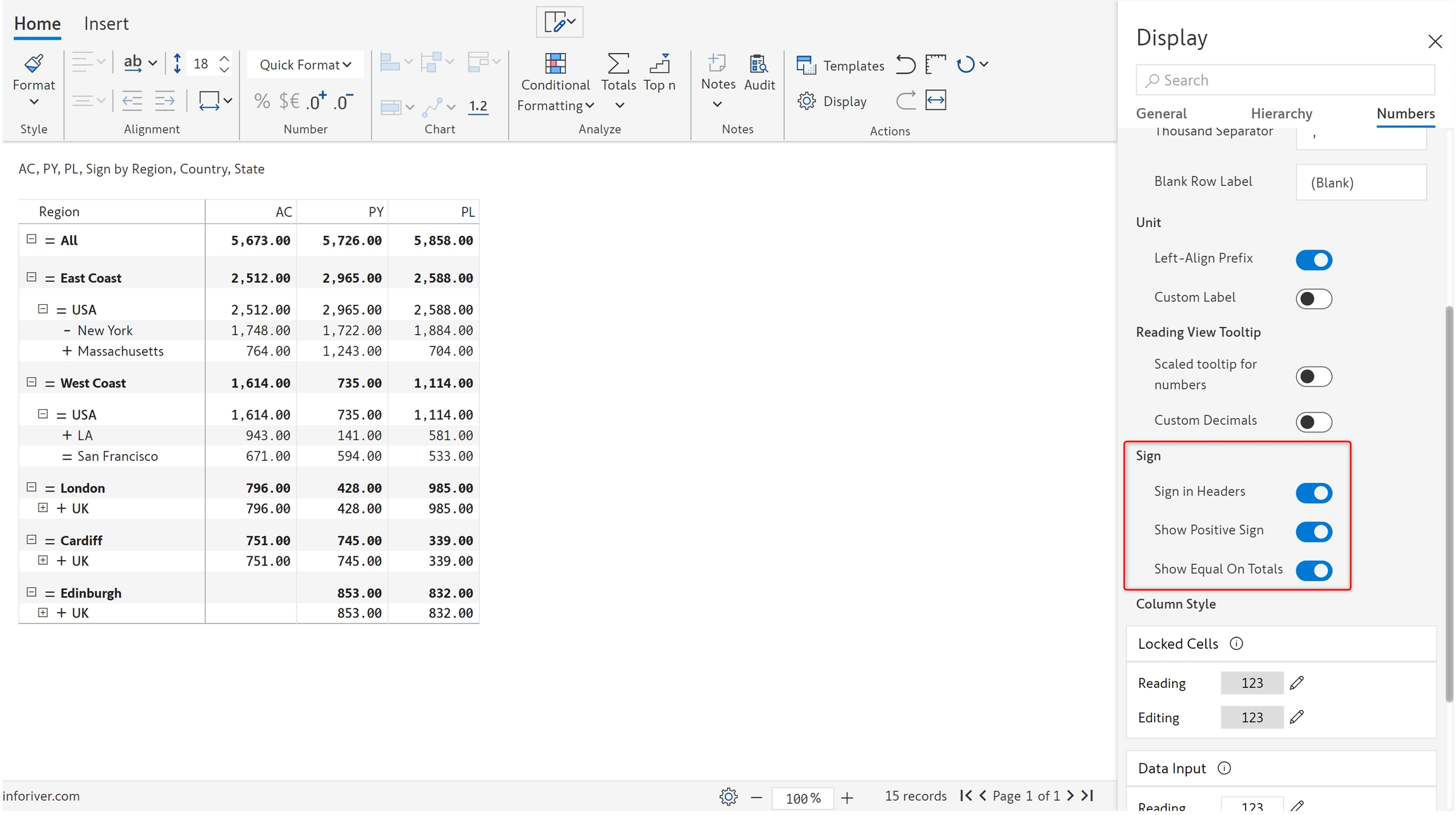Click the Format paintbrush icon
The image size is (1456, 815).
point(33,64)
